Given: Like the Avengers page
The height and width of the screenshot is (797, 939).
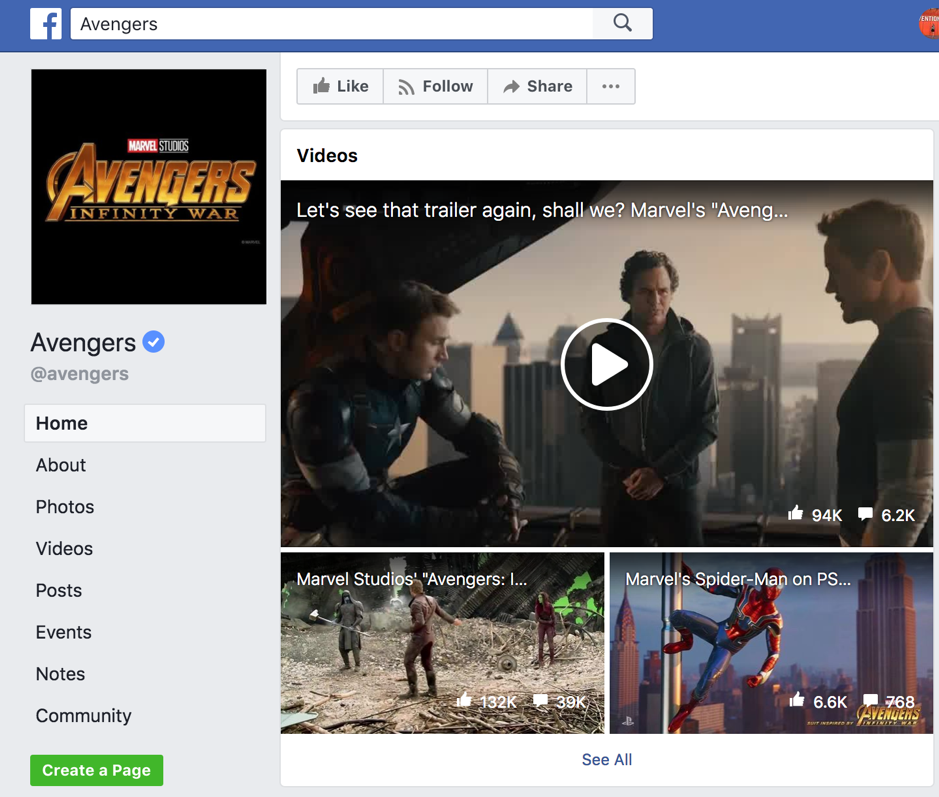Looking at the screenshot, I should pos(340,87).
